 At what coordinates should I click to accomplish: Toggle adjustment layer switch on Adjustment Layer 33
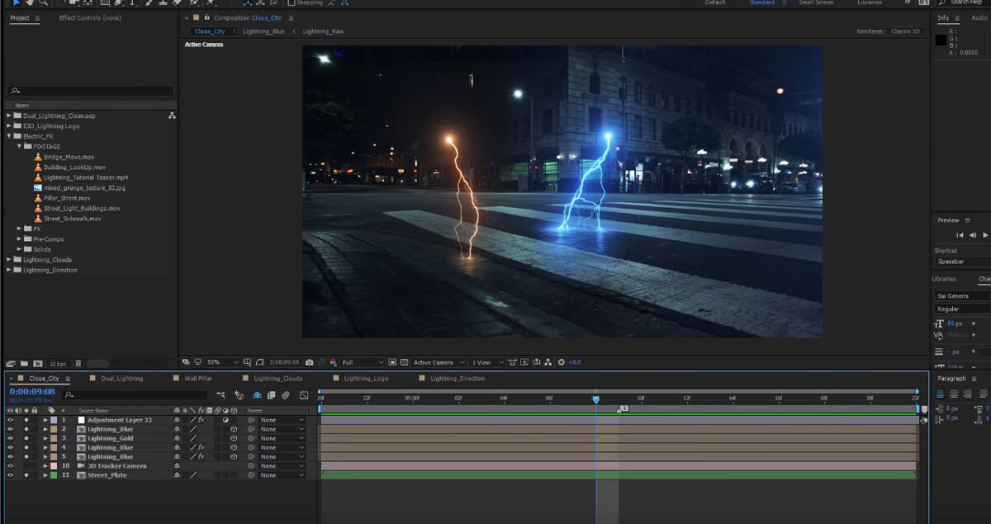click(x=226, y=420)
